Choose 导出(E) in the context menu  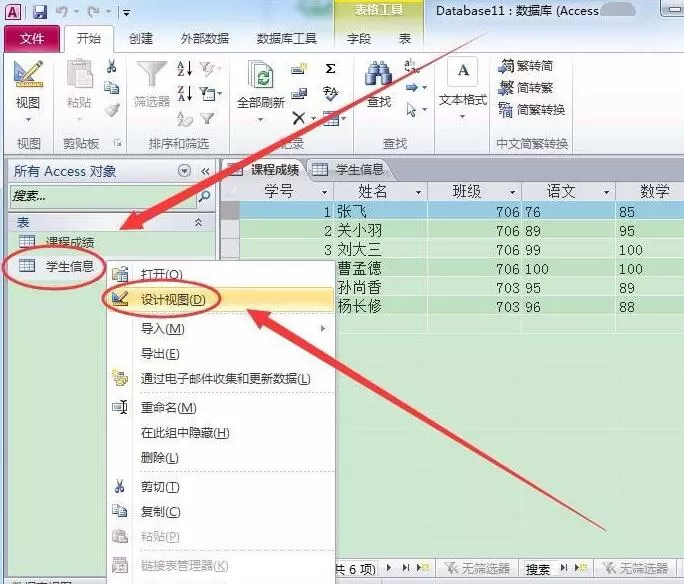click(222, 354)
